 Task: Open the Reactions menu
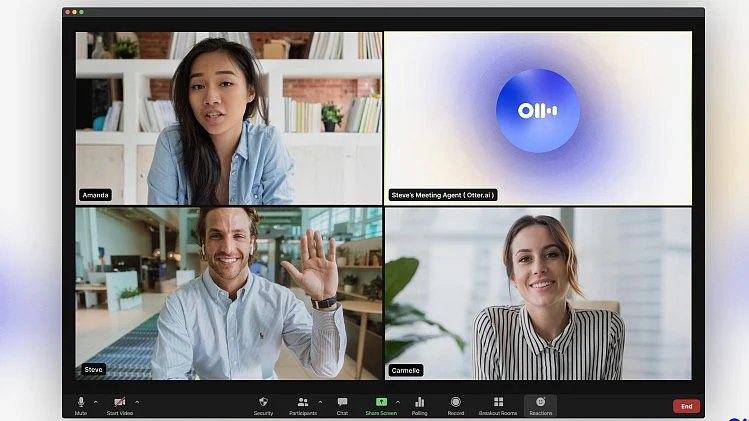pyautogui.click(x=540, y=406)
